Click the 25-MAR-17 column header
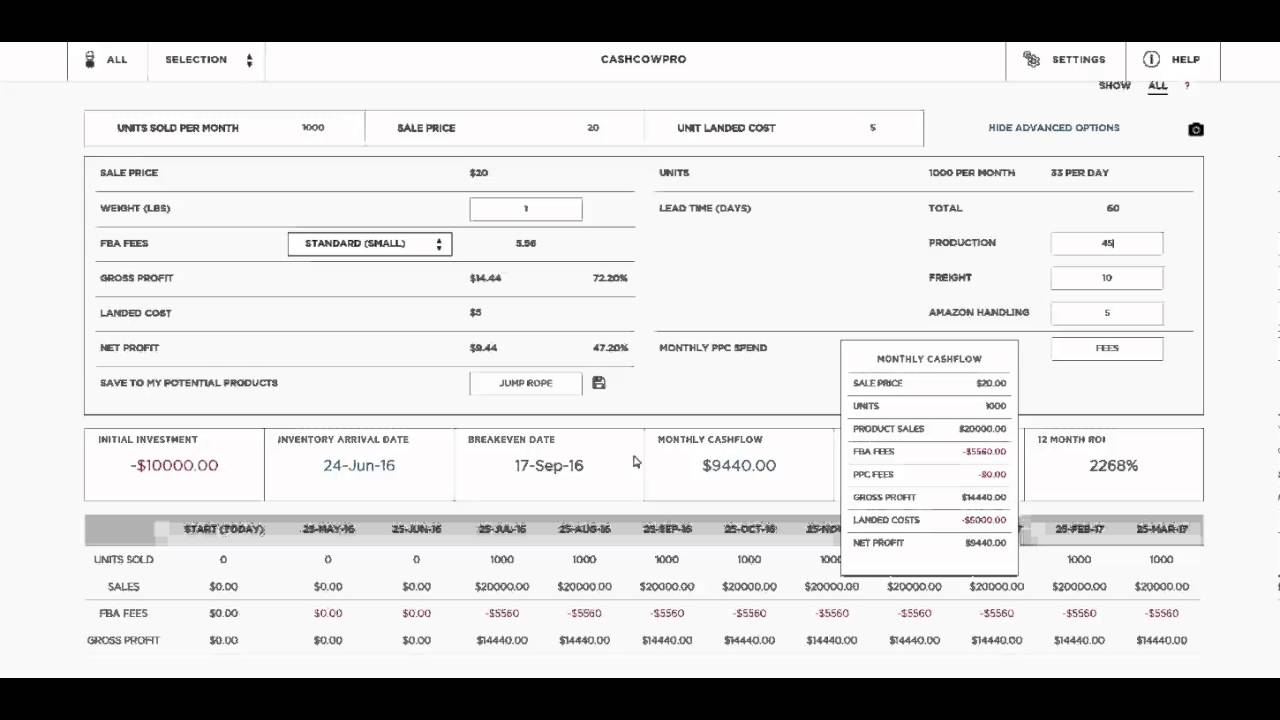Screen dimensions: 1280x720 pyautogui.click(x=1161, y=529)
